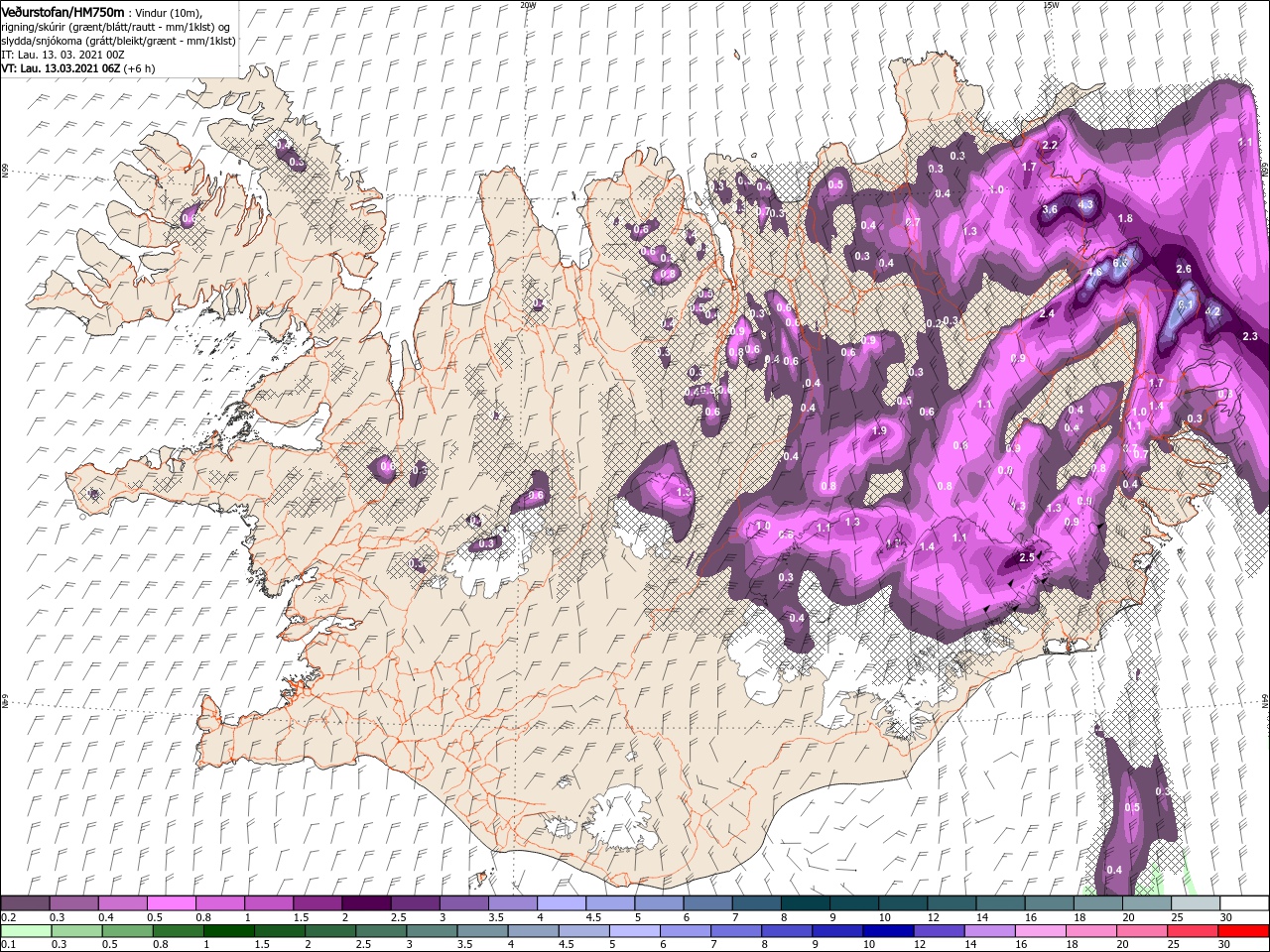The height and width of the screenshot is (952, 1270).
Task: Select the upper row swatch between 18 and 20
Action: (x=1098, y=903)
